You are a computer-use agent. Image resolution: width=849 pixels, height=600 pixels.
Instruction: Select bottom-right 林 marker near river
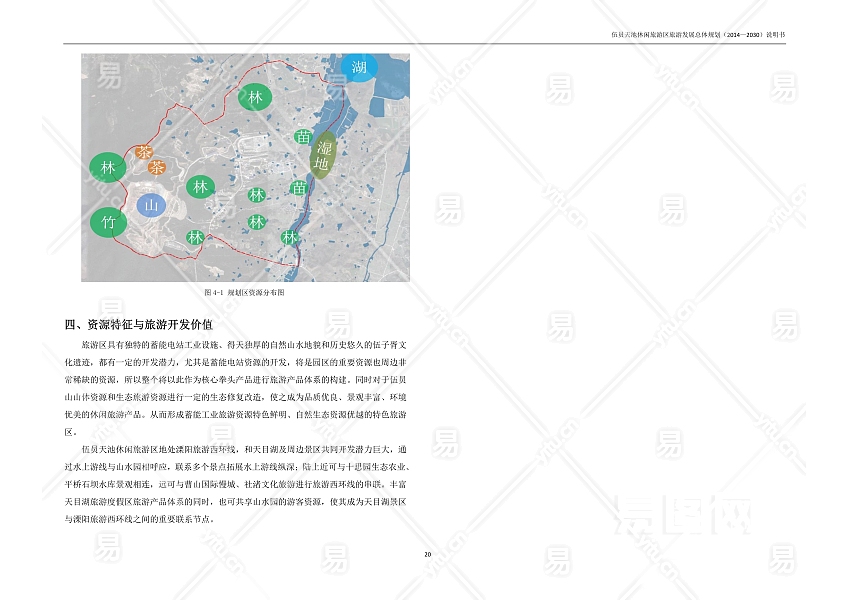[x=290, y=237]
